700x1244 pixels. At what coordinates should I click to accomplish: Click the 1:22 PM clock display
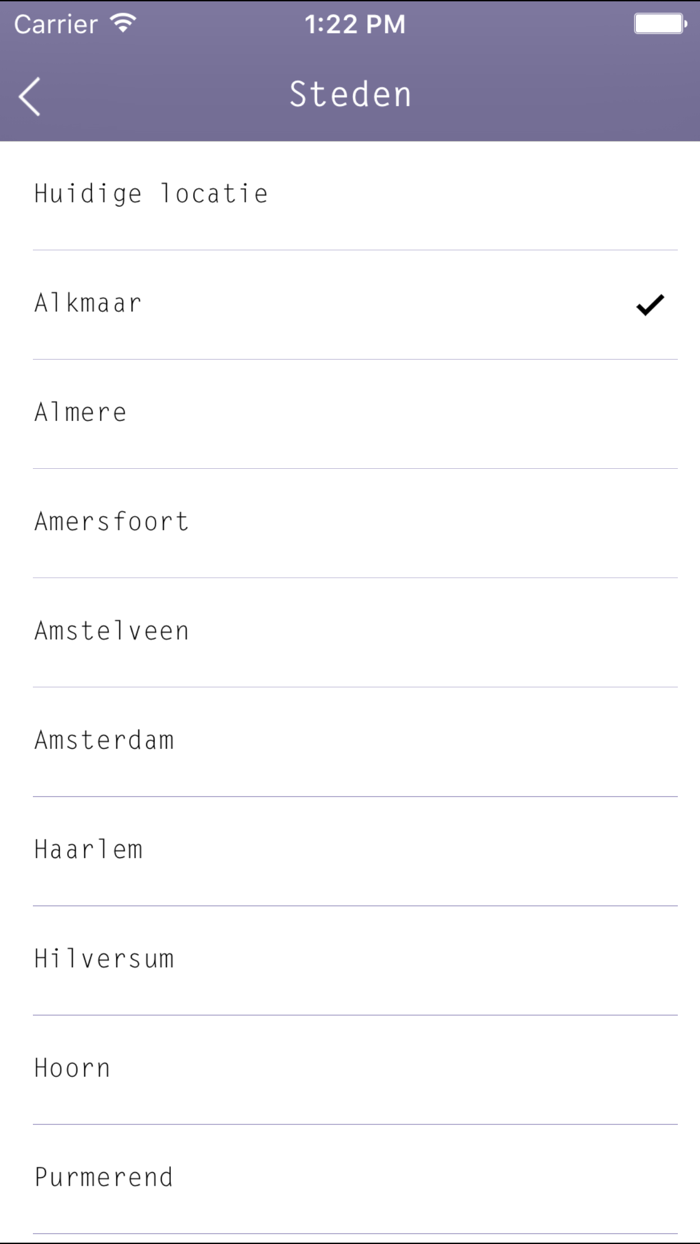[x=355, y=23]
